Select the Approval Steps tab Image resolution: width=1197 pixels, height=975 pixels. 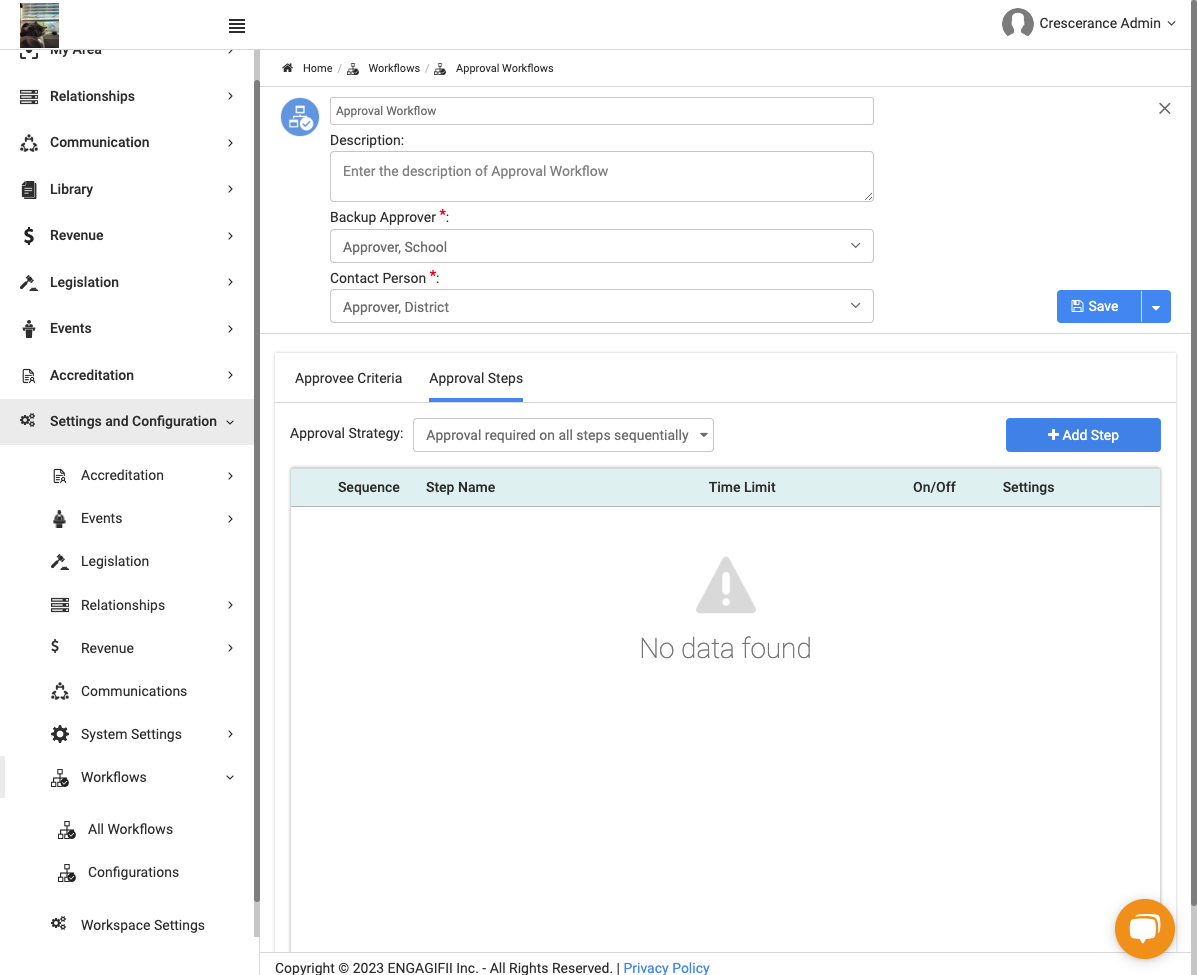tap(476, 379)
